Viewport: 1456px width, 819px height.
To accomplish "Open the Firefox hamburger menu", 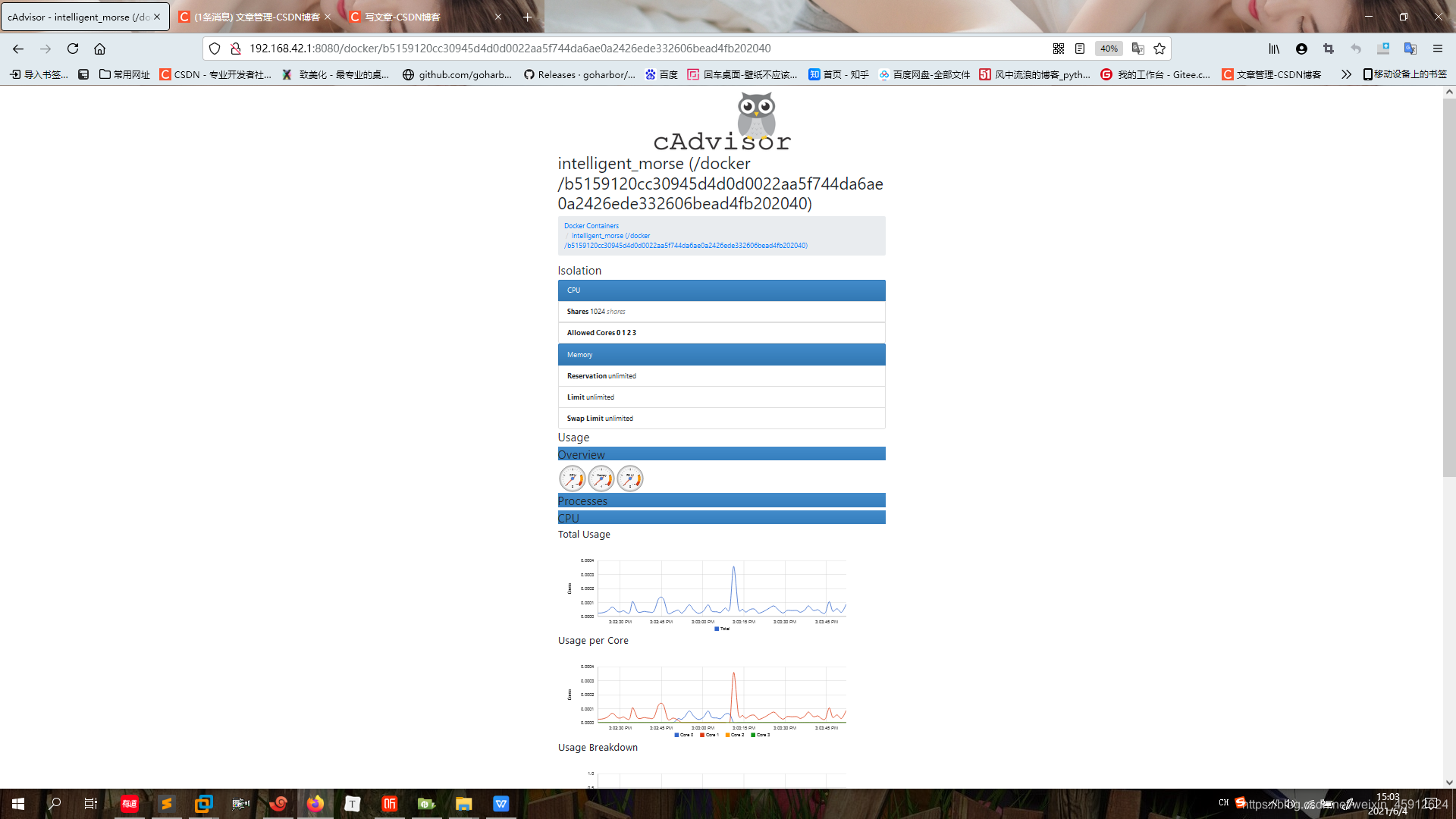I will tap(1438, 49).
